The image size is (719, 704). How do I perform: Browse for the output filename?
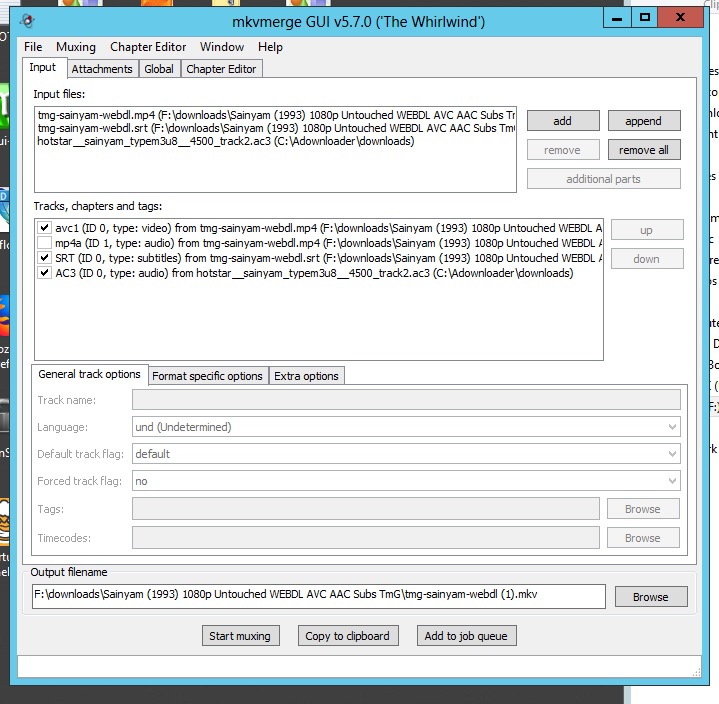point(649,597)
